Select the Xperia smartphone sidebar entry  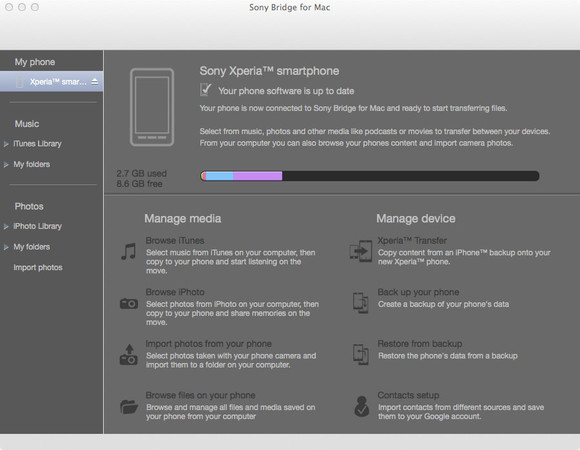[51, 81]
